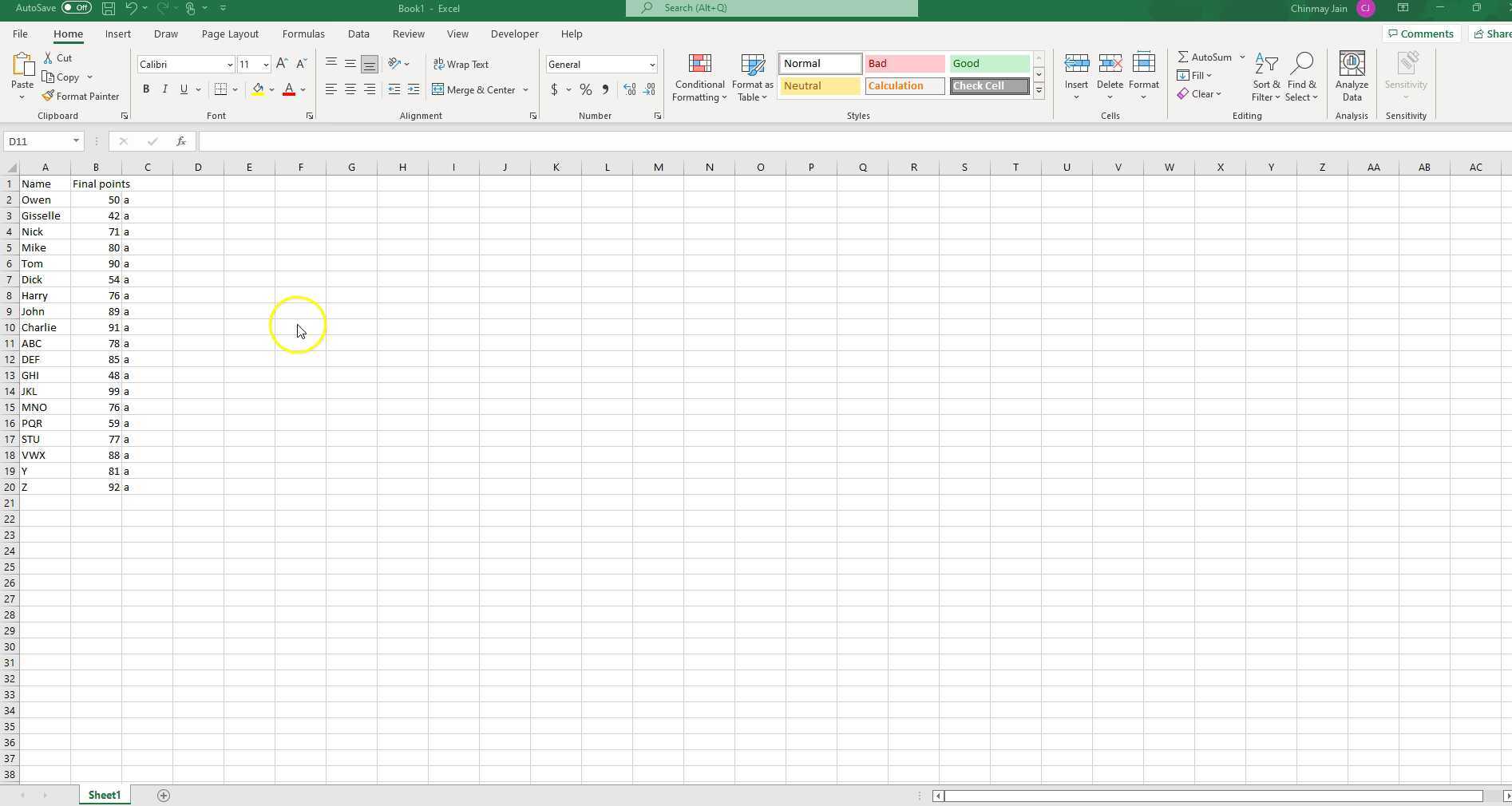Open Find & Select
Viewport: 1512px width, 806px height.
pos(1302,76)
